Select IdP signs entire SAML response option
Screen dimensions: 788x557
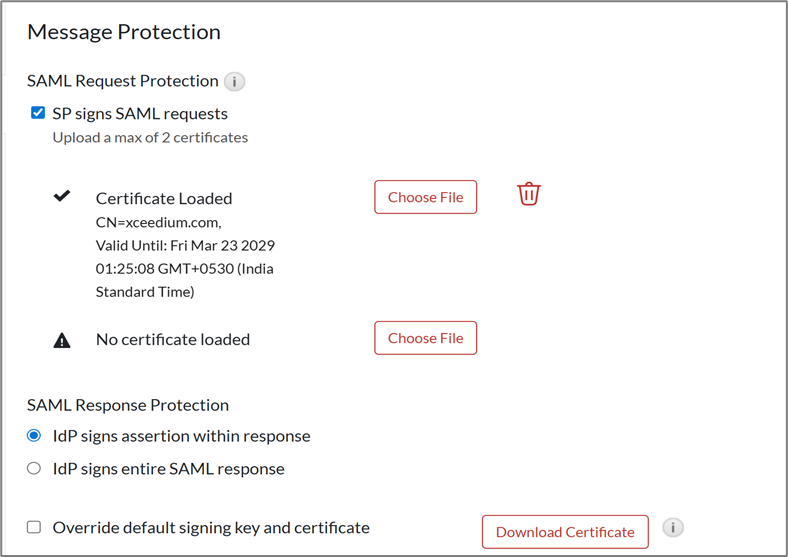pos(34,468)
